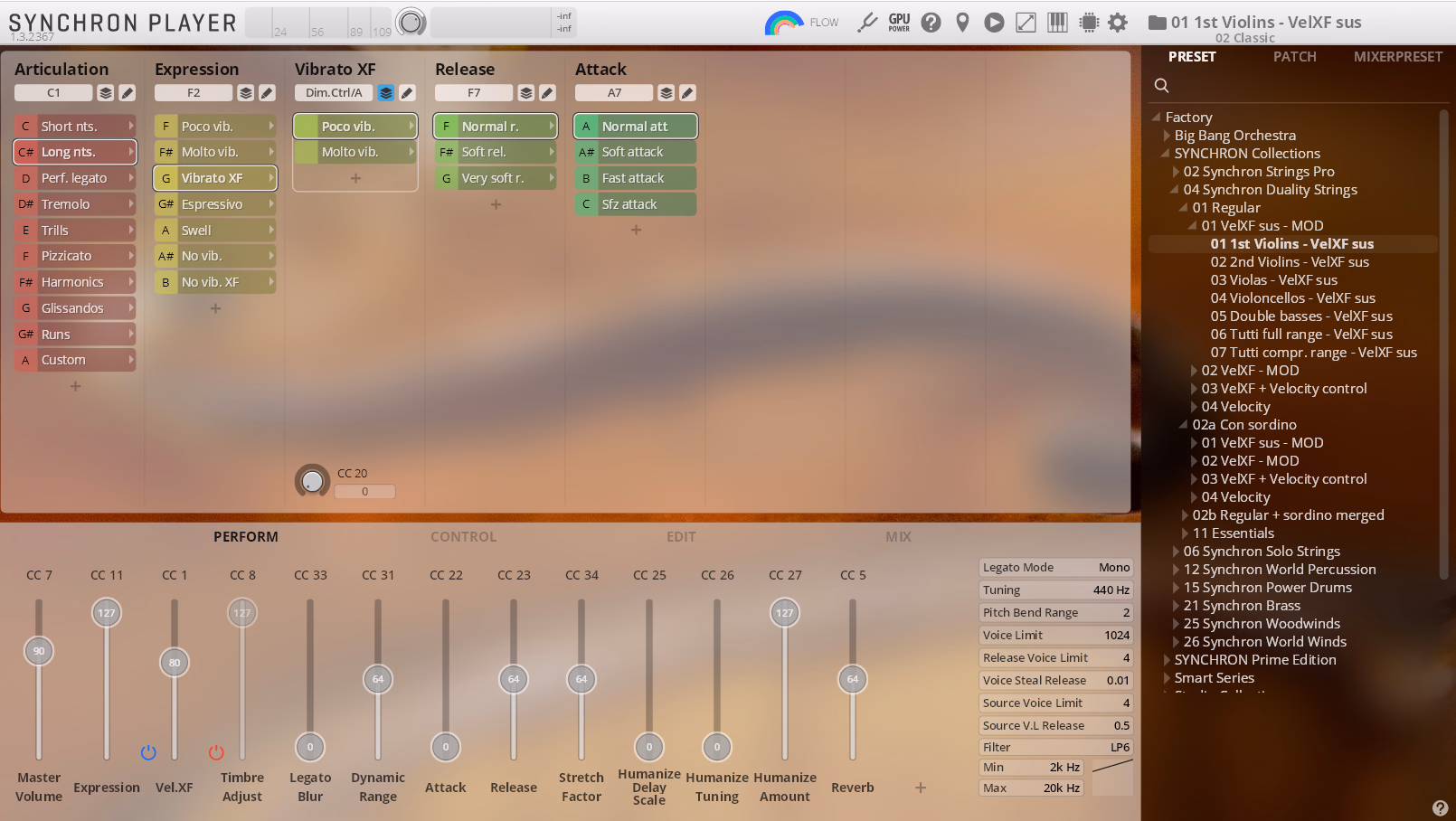The height and width of the screenshot is (821, 1456).
Task: Click the Expression layers icon
Action: click(x=245, y=93)
